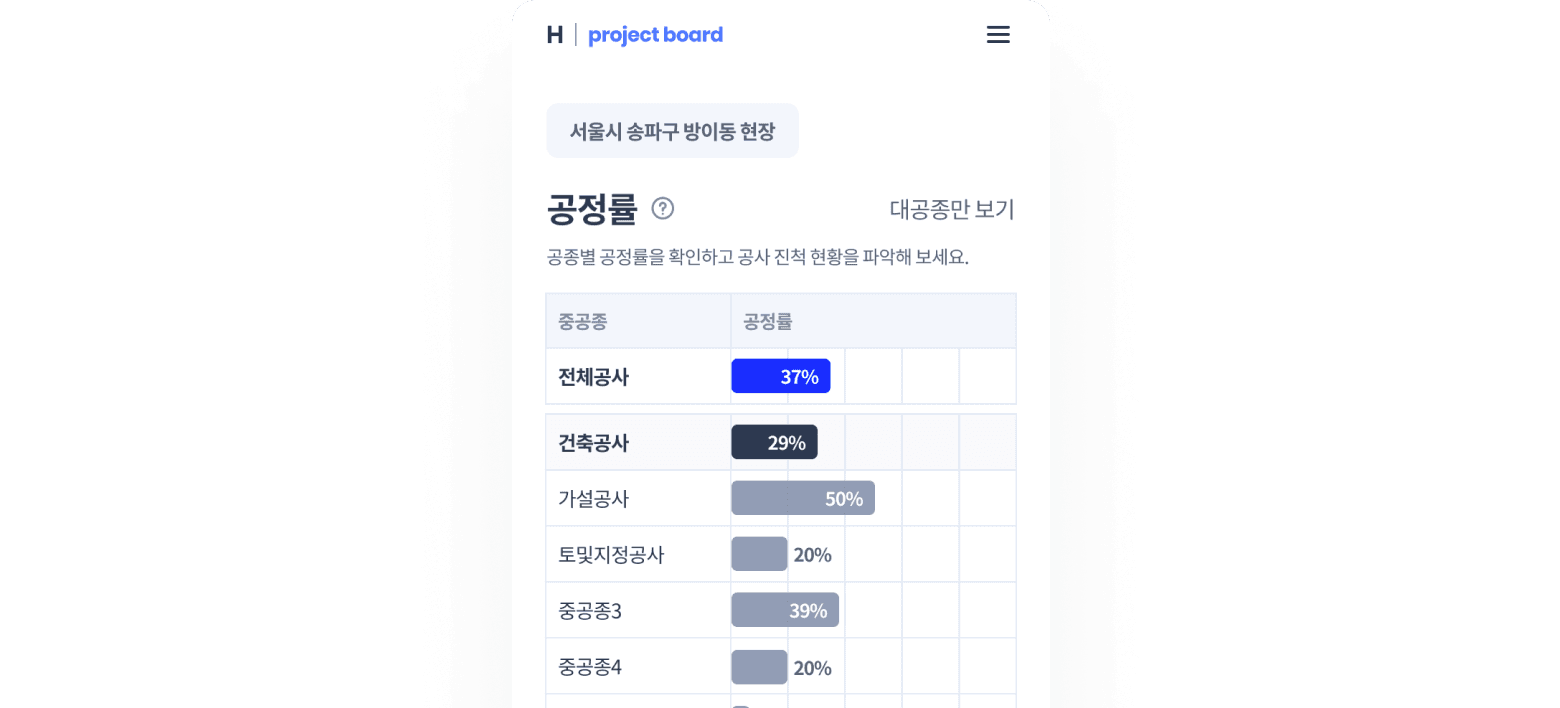Click the H logo icon
This screenshot has width=1560, height=708.
pos(555,35)
